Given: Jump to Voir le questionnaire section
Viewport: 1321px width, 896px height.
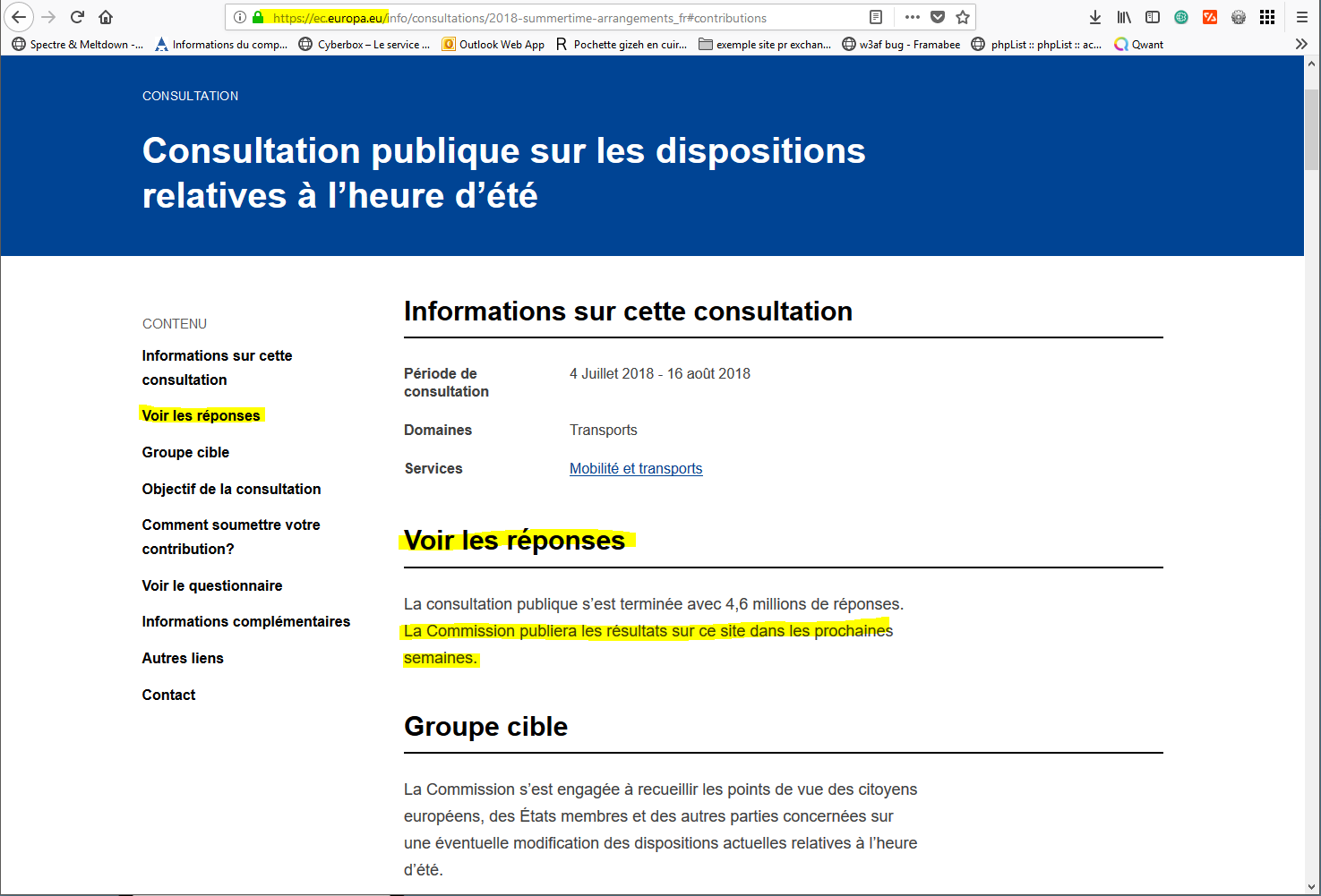Looking at the screenshot, I should (212, 585).
